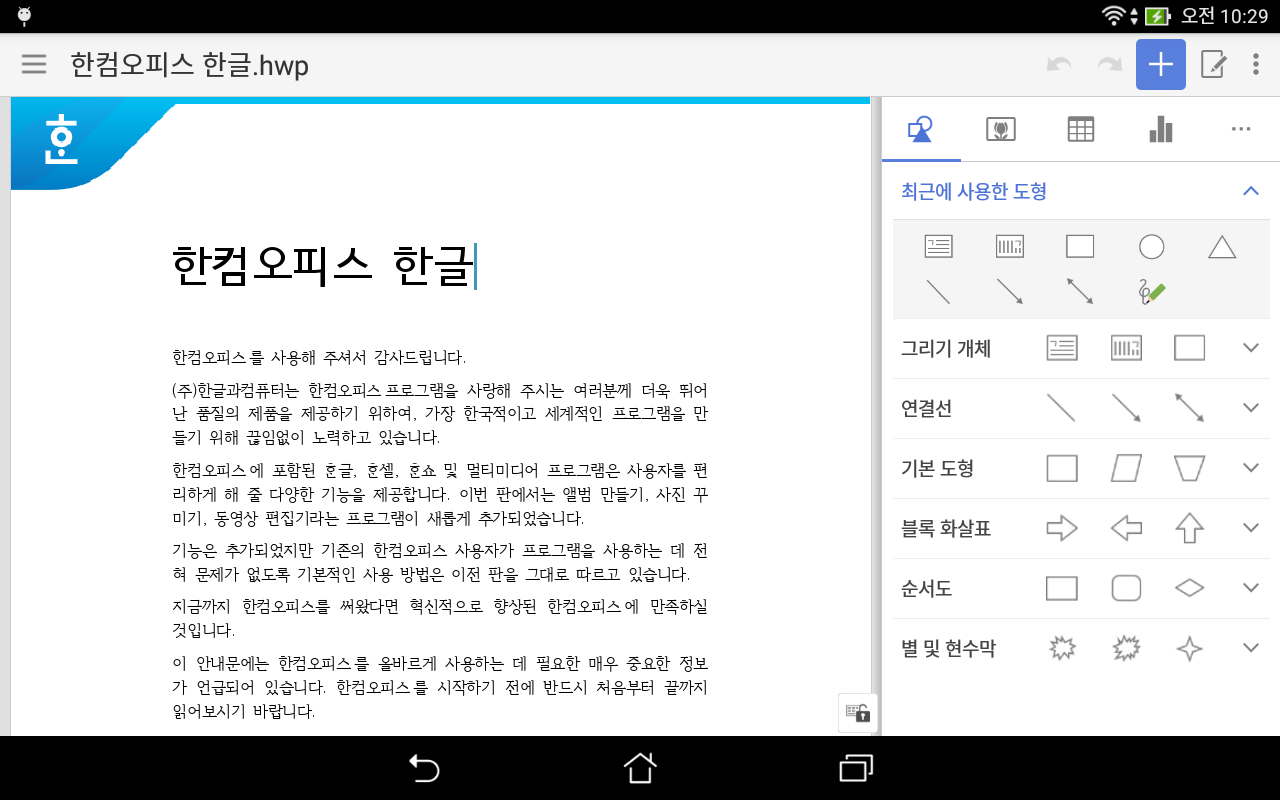The height and width of the screenshot is (800, 1280).
Task: Tap the Wi-Fi icon in status bar
Action: tap(1113, 16)
